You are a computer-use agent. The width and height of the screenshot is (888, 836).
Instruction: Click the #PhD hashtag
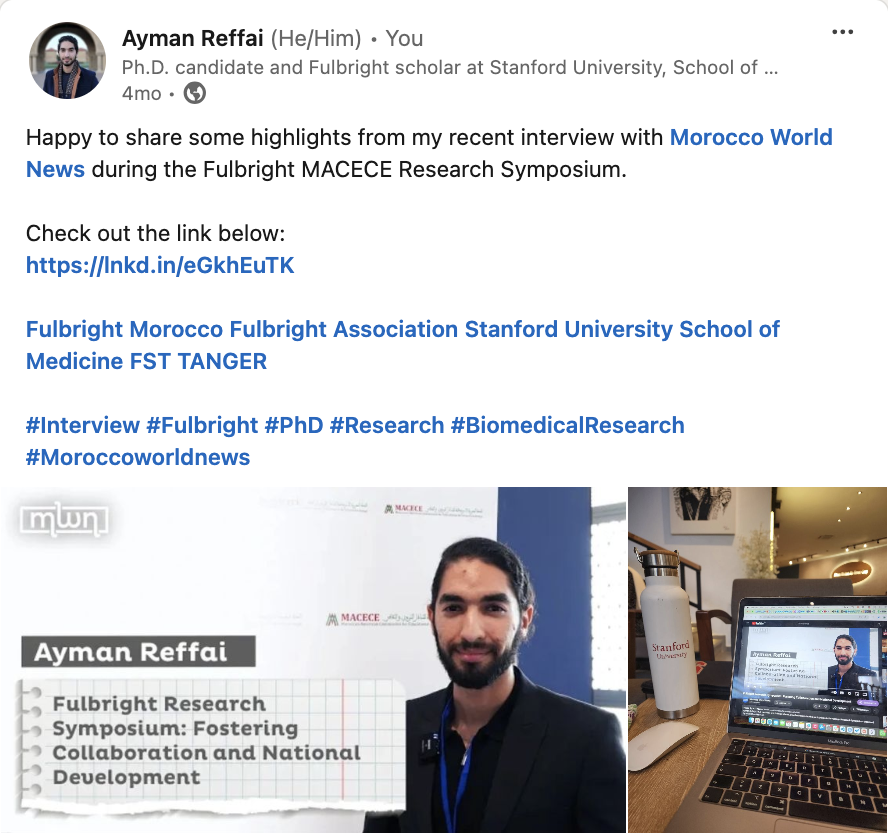point(294,425)
